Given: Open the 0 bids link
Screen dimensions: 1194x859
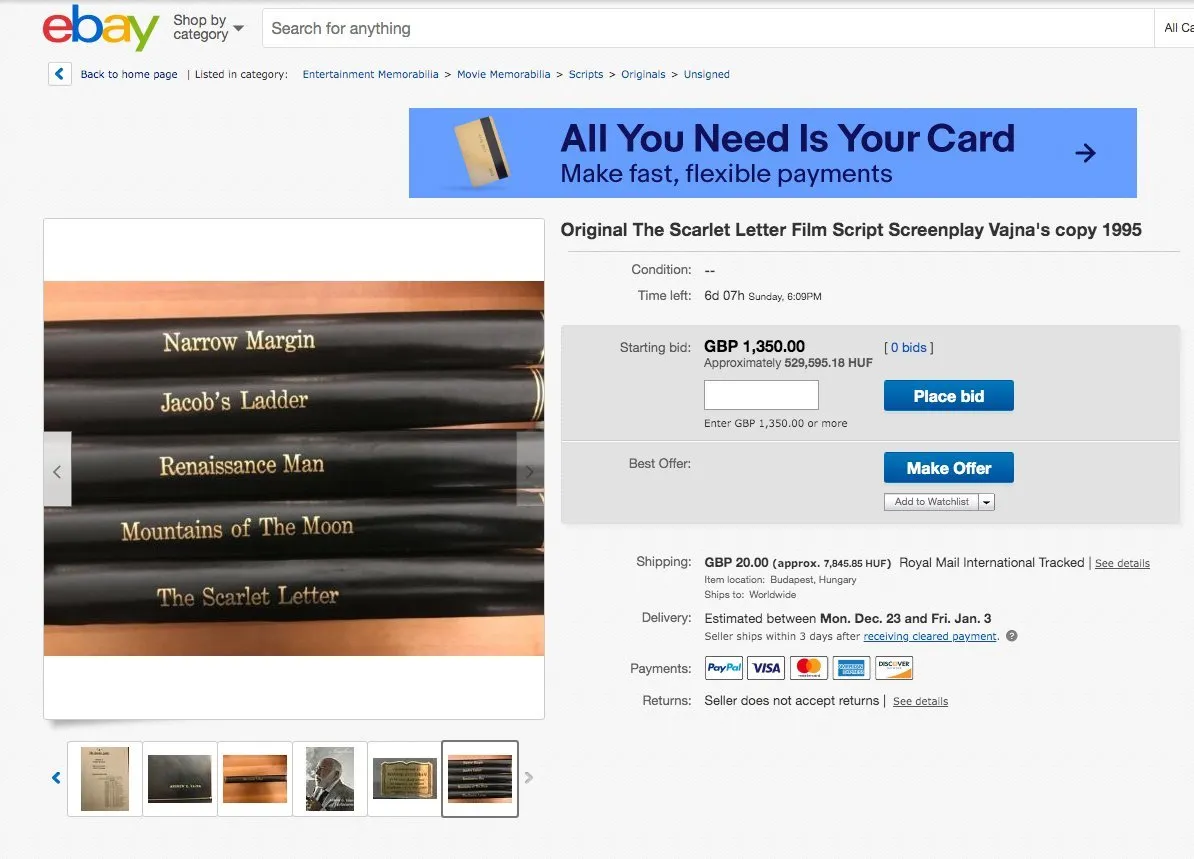Looking at the screenshot, I should click(908, 347).
